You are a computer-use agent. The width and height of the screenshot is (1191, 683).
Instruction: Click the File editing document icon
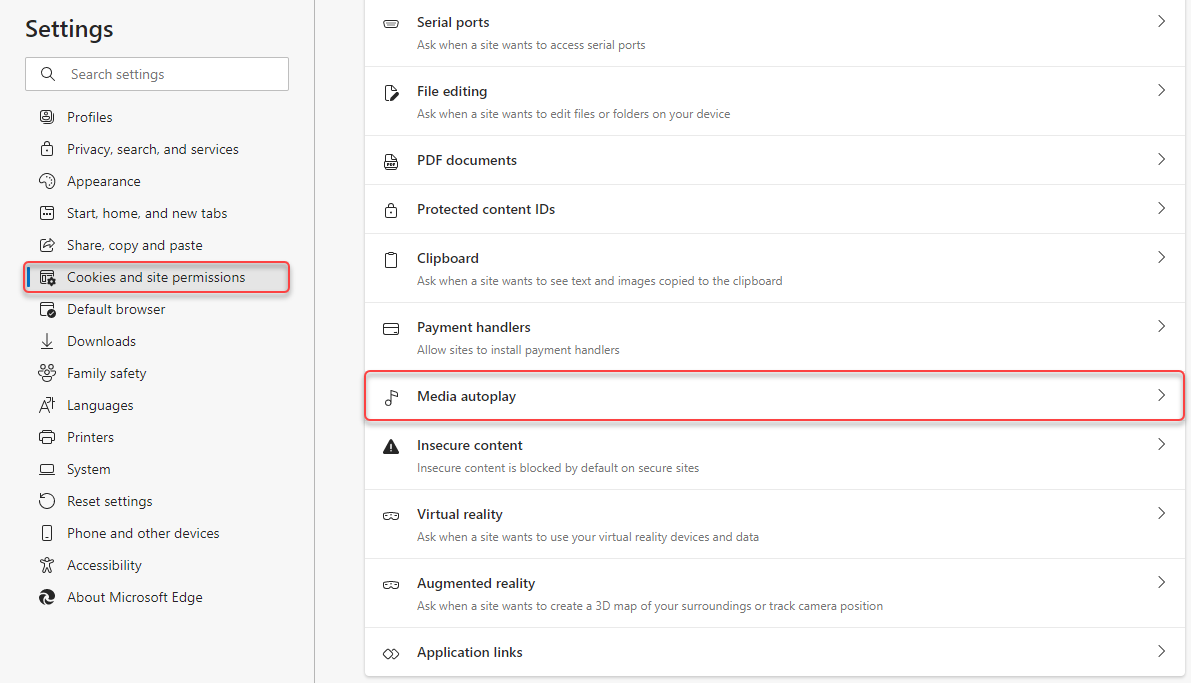pyautogui.click(x=391, y=91)
